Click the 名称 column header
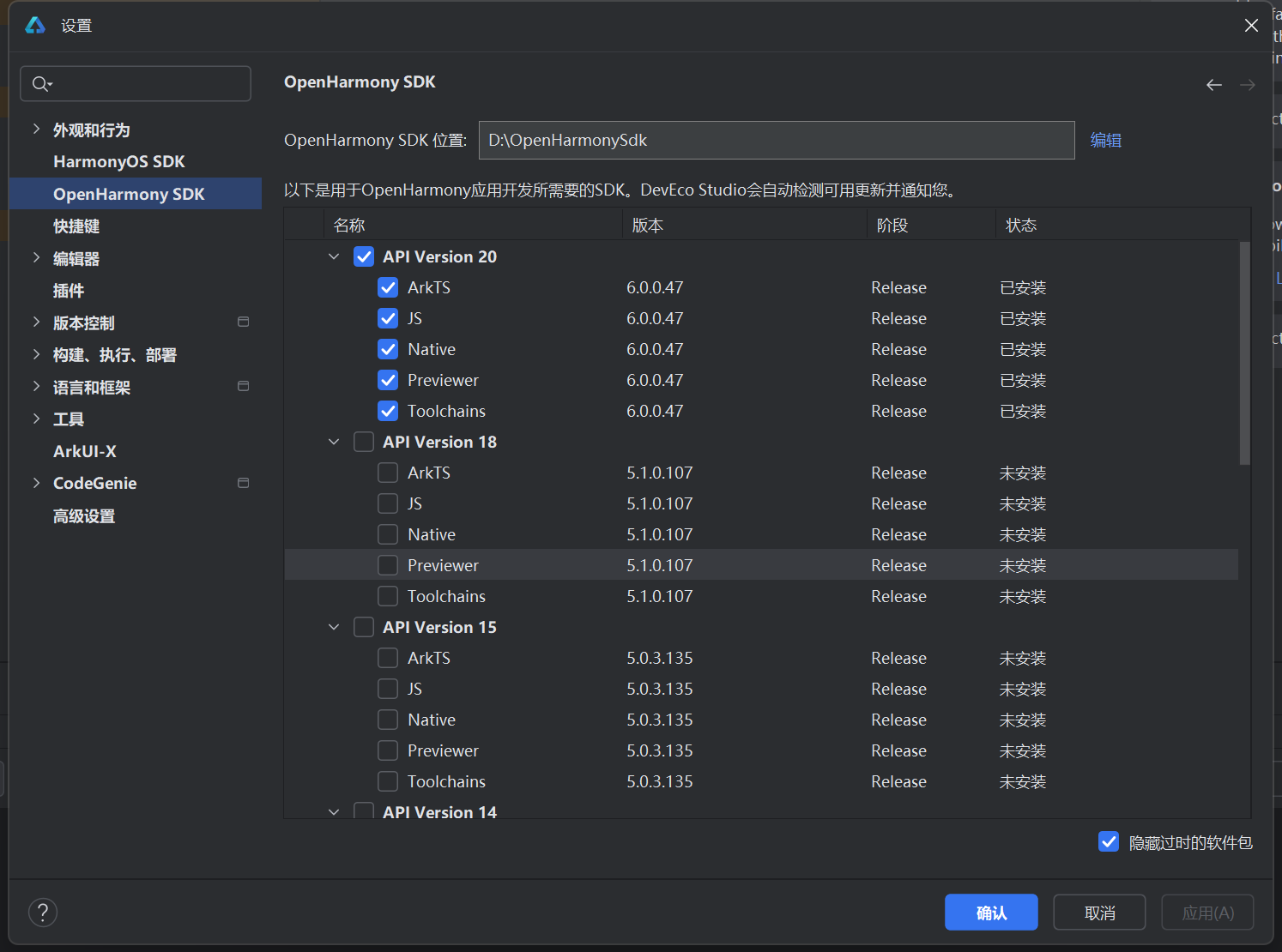This screenshot has height=952, width=1282. tap(473, 225)
